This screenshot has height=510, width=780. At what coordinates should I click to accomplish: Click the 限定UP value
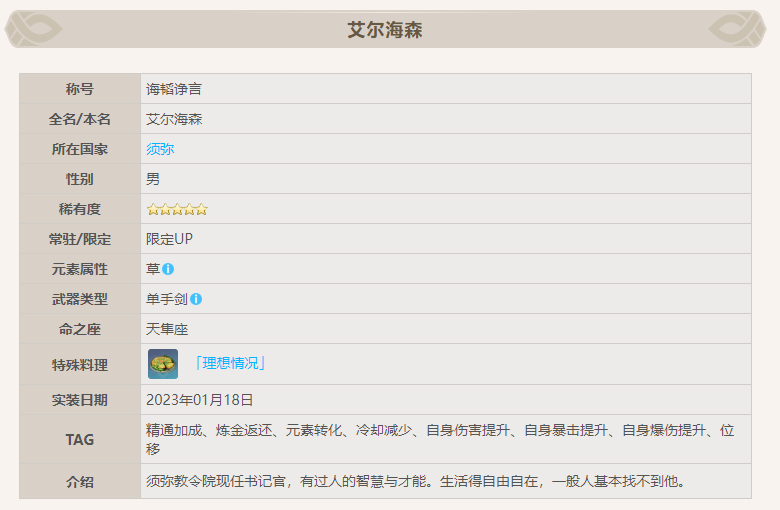coord(170,239)
